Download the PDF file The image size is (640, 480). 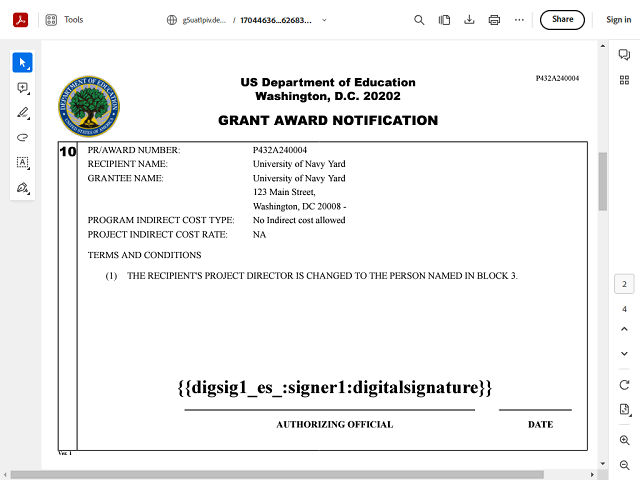469,20
